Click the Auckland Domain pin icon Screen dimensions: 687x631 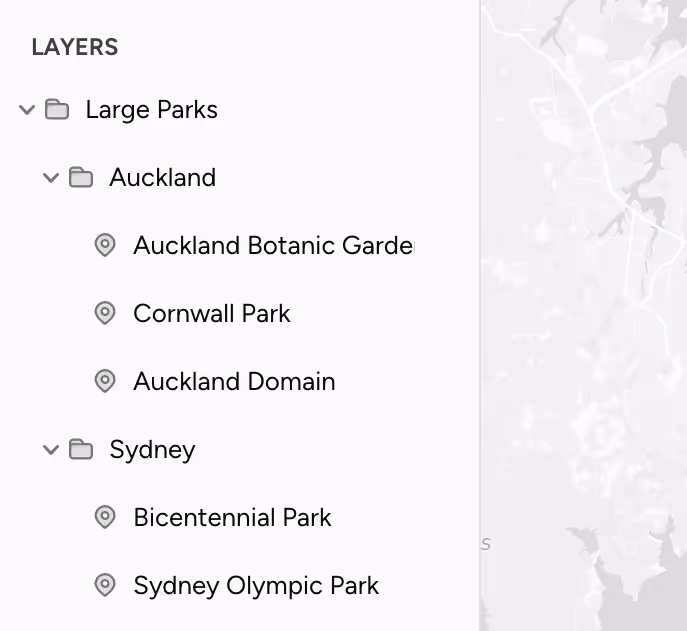[x=105, y=381]
